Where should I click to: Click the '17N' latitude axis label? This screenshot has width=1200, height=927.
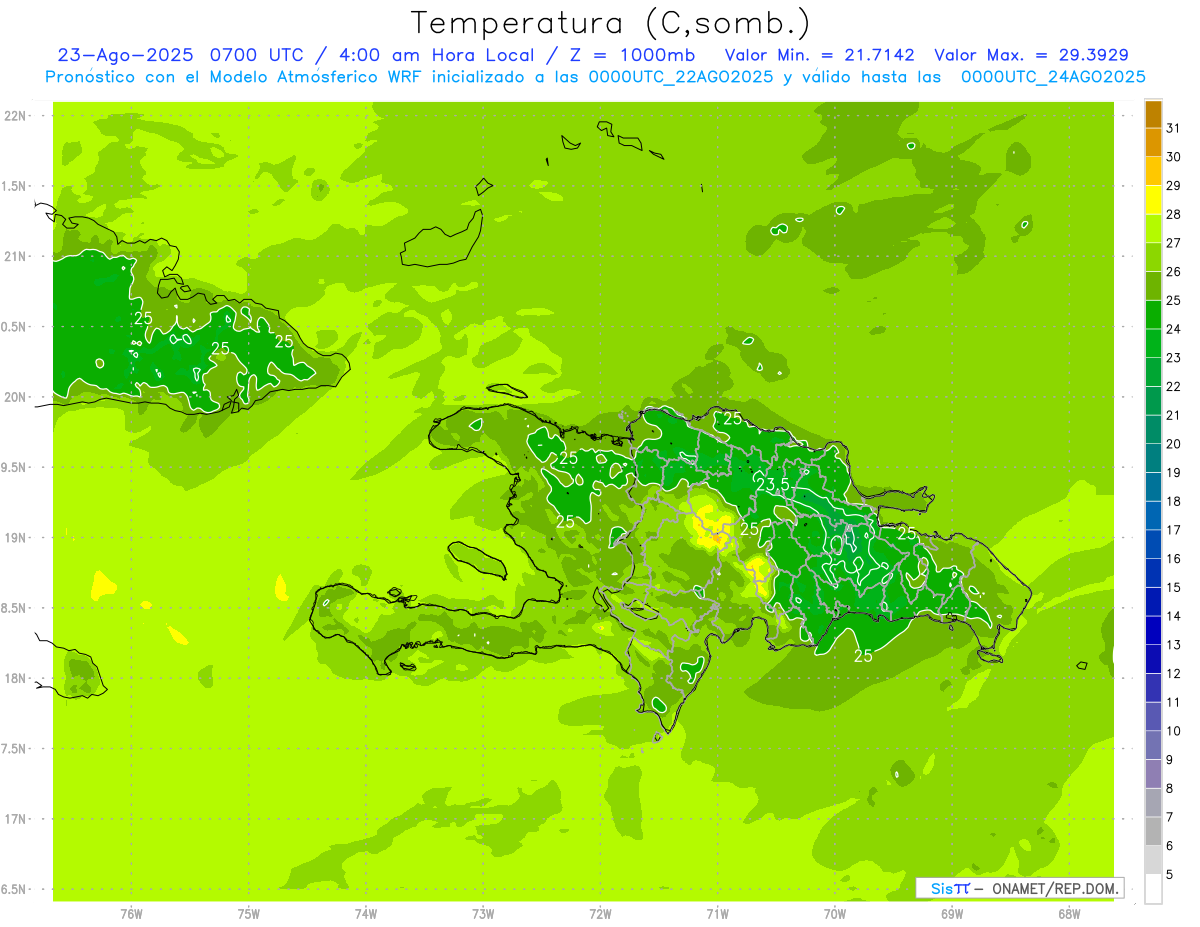(15, 820)
